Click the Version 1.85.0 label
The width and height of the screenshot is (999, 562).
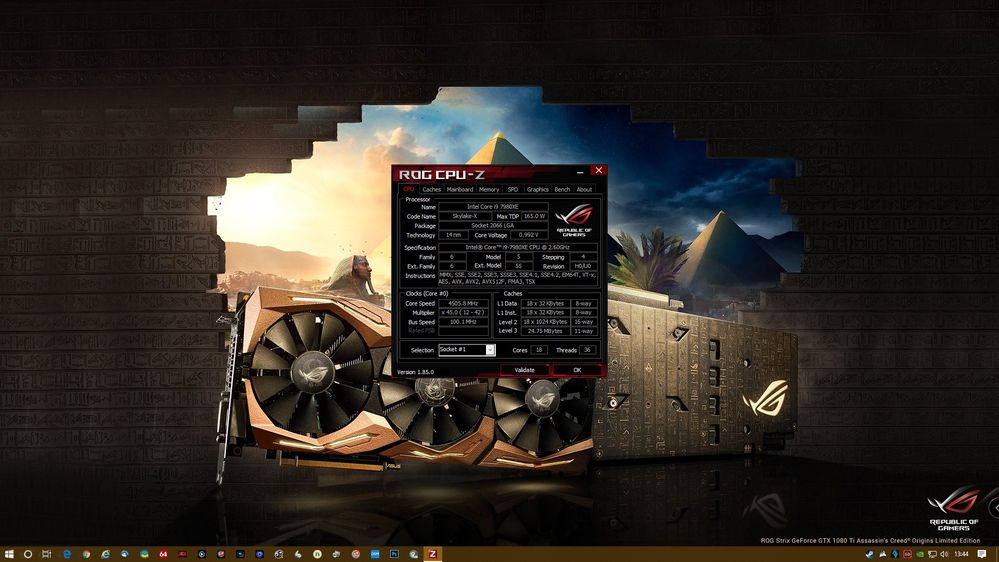[415, 372]
